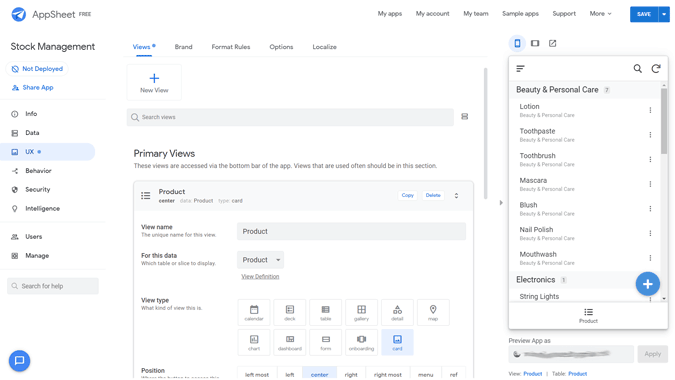675x380 pixels.
Task: Click the preview list vertical scrollbar
Action: point(664,120)
